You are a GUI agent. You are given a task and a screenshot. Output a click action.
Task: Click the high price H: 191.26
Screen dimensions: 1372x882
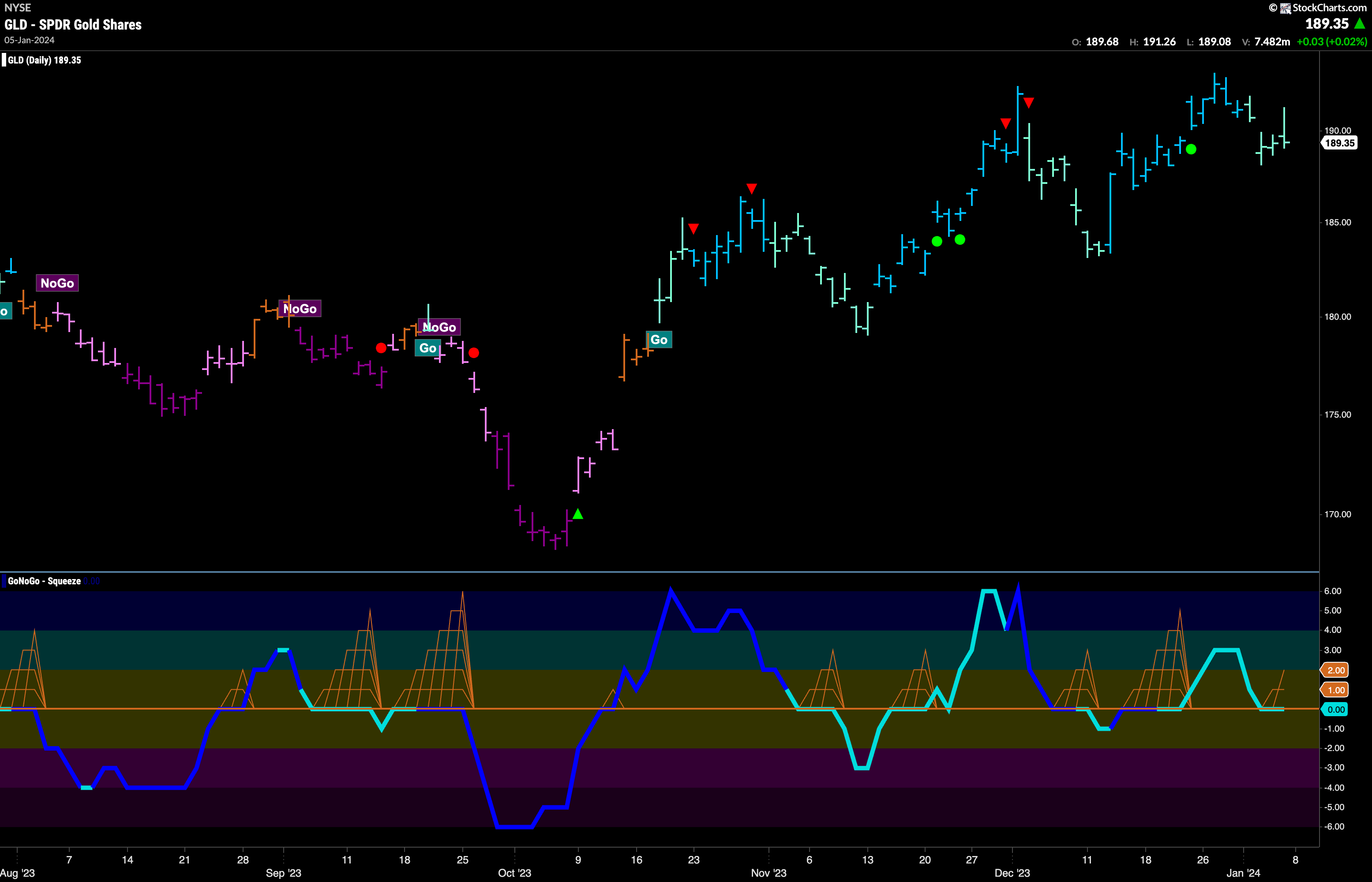point(1153,42)
